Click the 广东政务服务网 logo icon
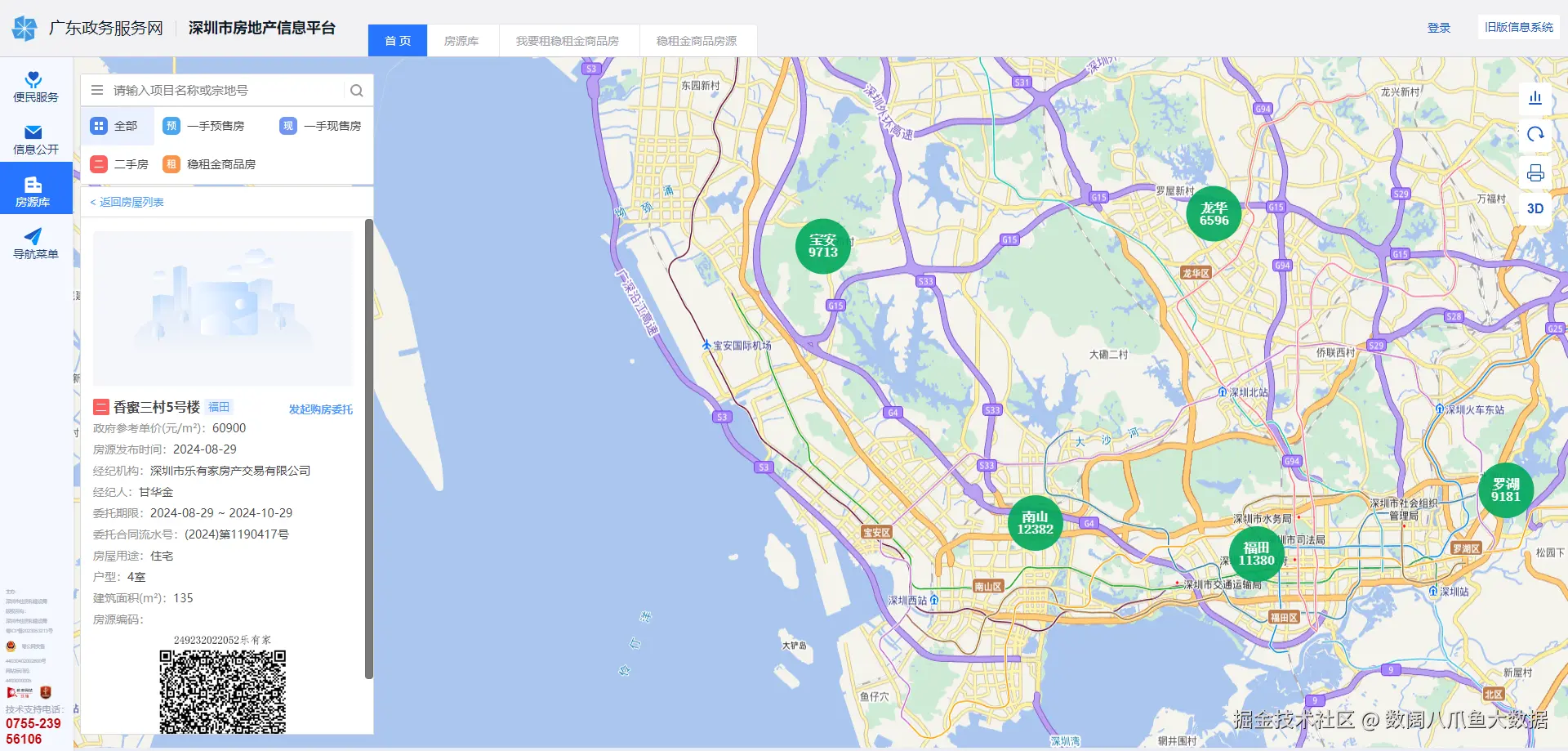This screenshot has height=751, width=1568. tap(24, 28)
